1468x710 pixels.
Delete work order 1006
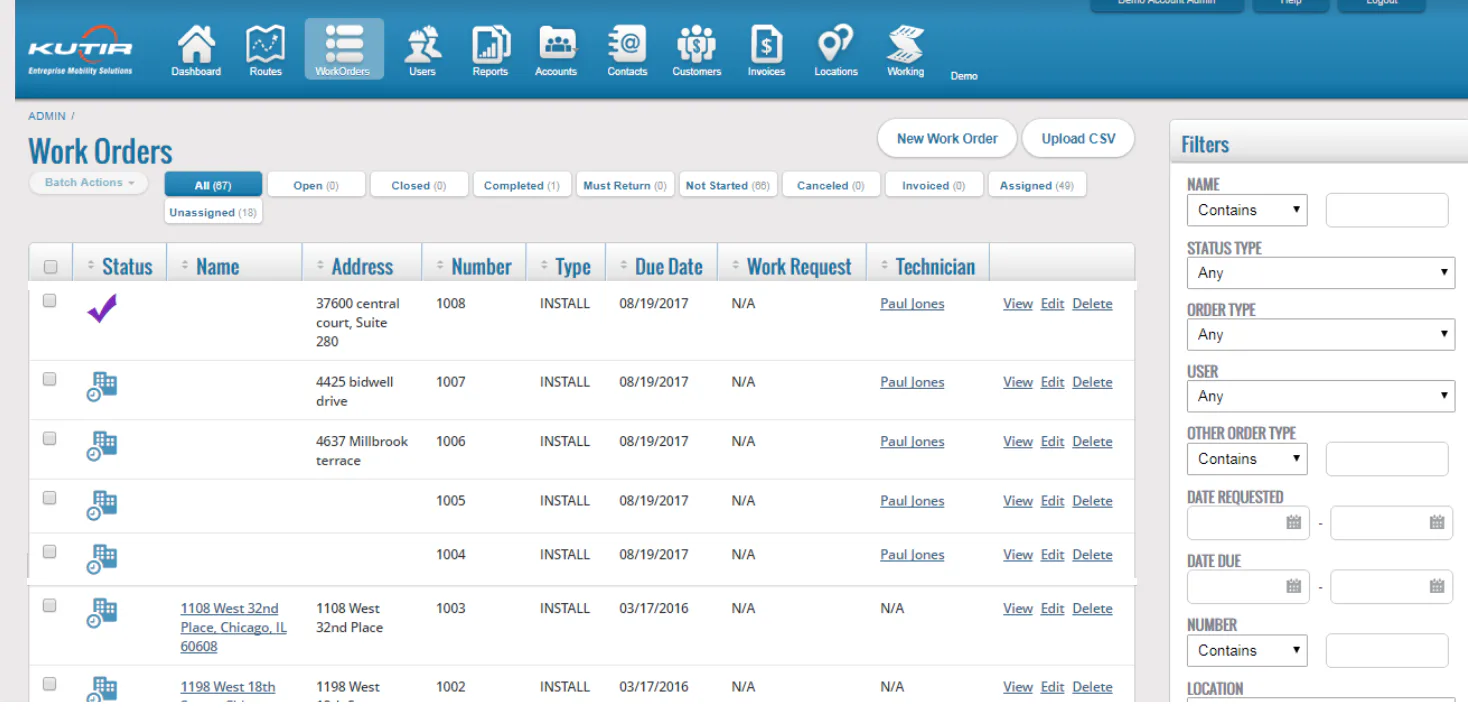(1092, 441)
